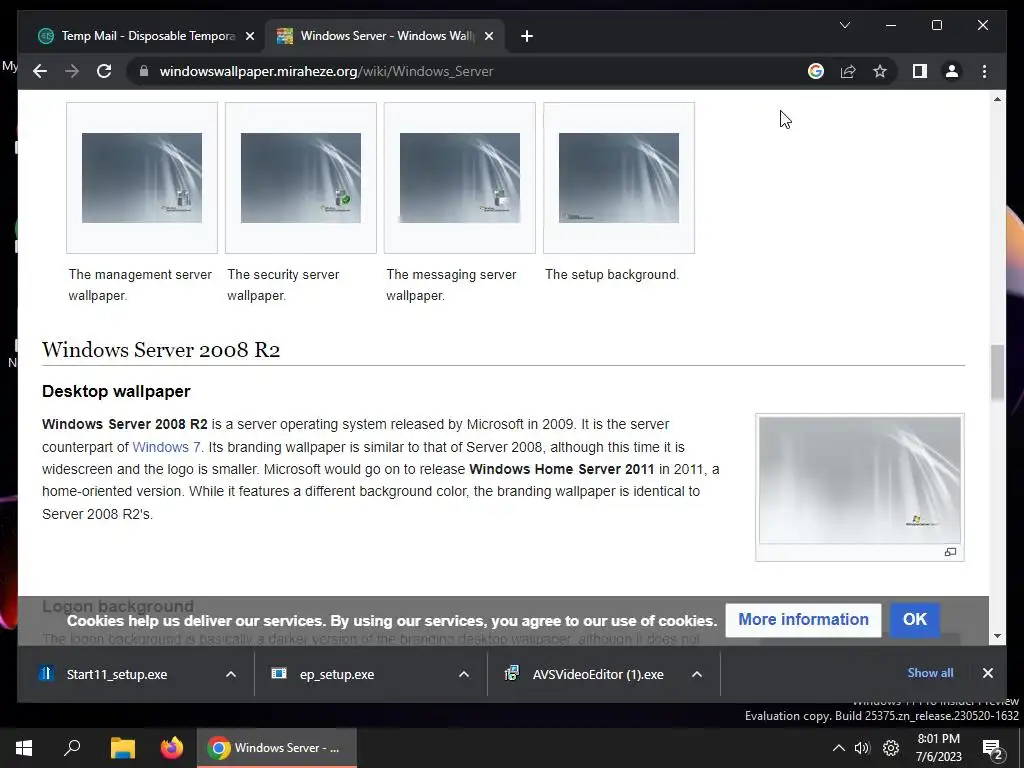
Task: Open the Chrome profile menu
Action: pos(952,71)
